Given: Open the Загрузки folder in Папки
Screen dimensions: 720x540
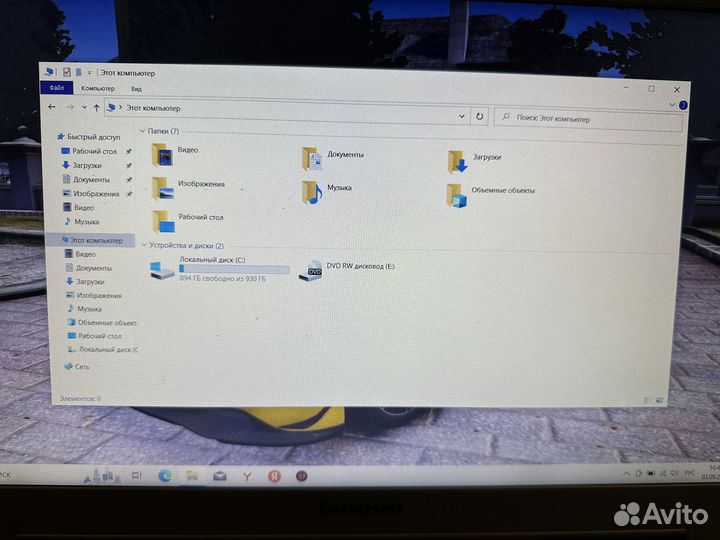Looking at the screenshot, I should (474, 161).
